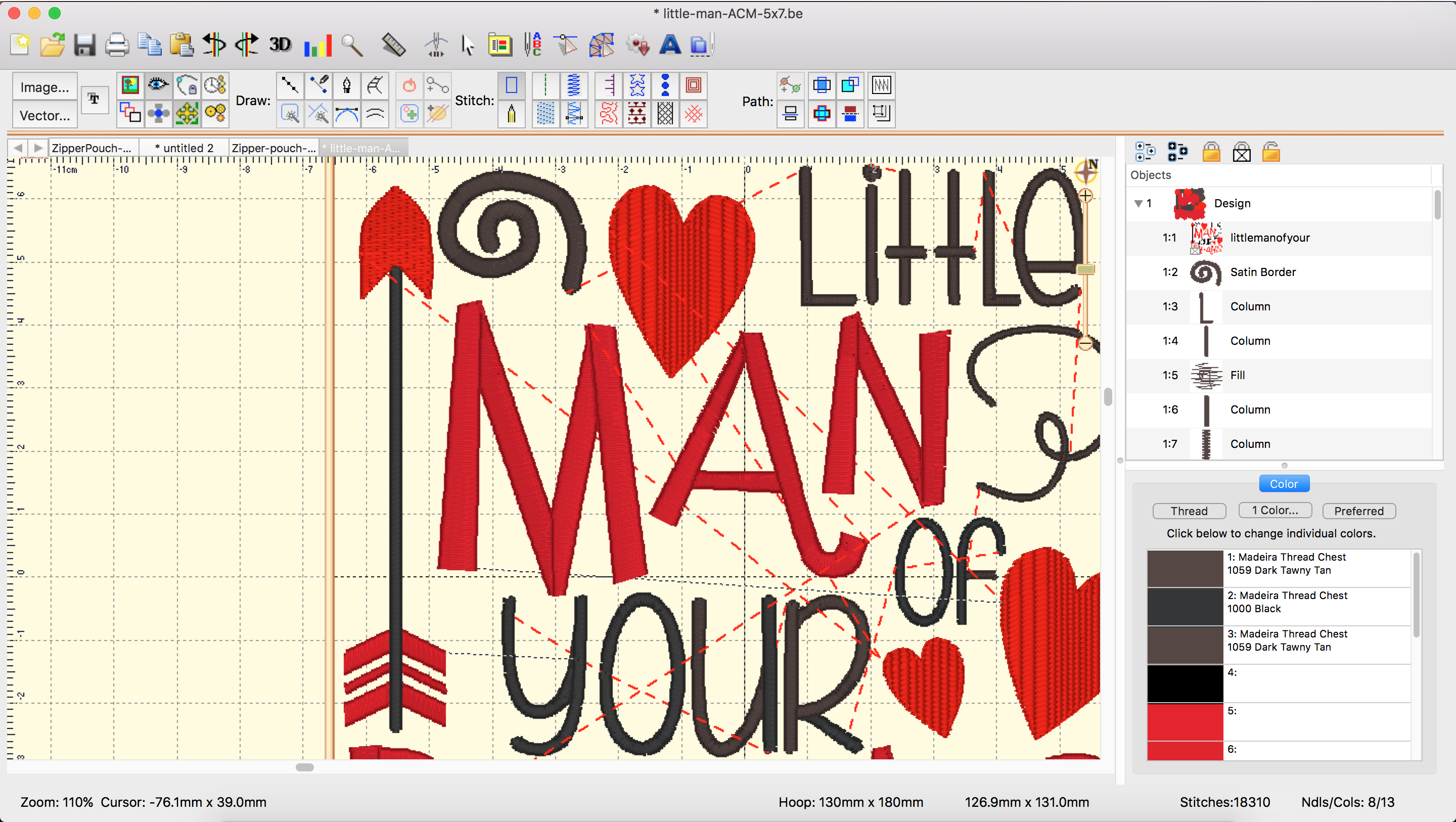Click the color bar chart icon
This screenshot has height=822, width=1456.
317,44
